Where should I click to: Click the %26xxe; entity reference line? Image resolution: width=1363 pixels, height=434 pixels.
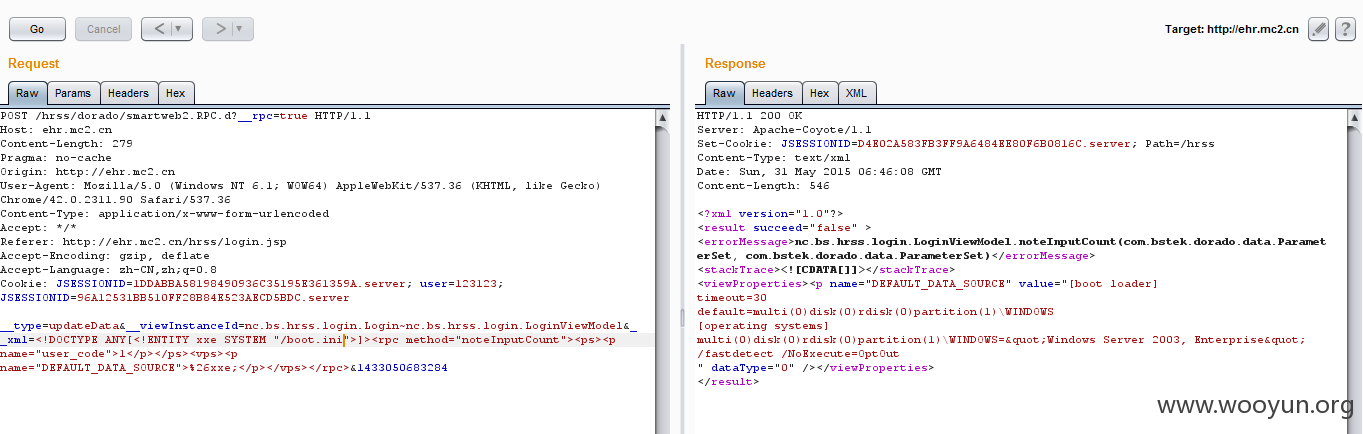coord(224,368)
